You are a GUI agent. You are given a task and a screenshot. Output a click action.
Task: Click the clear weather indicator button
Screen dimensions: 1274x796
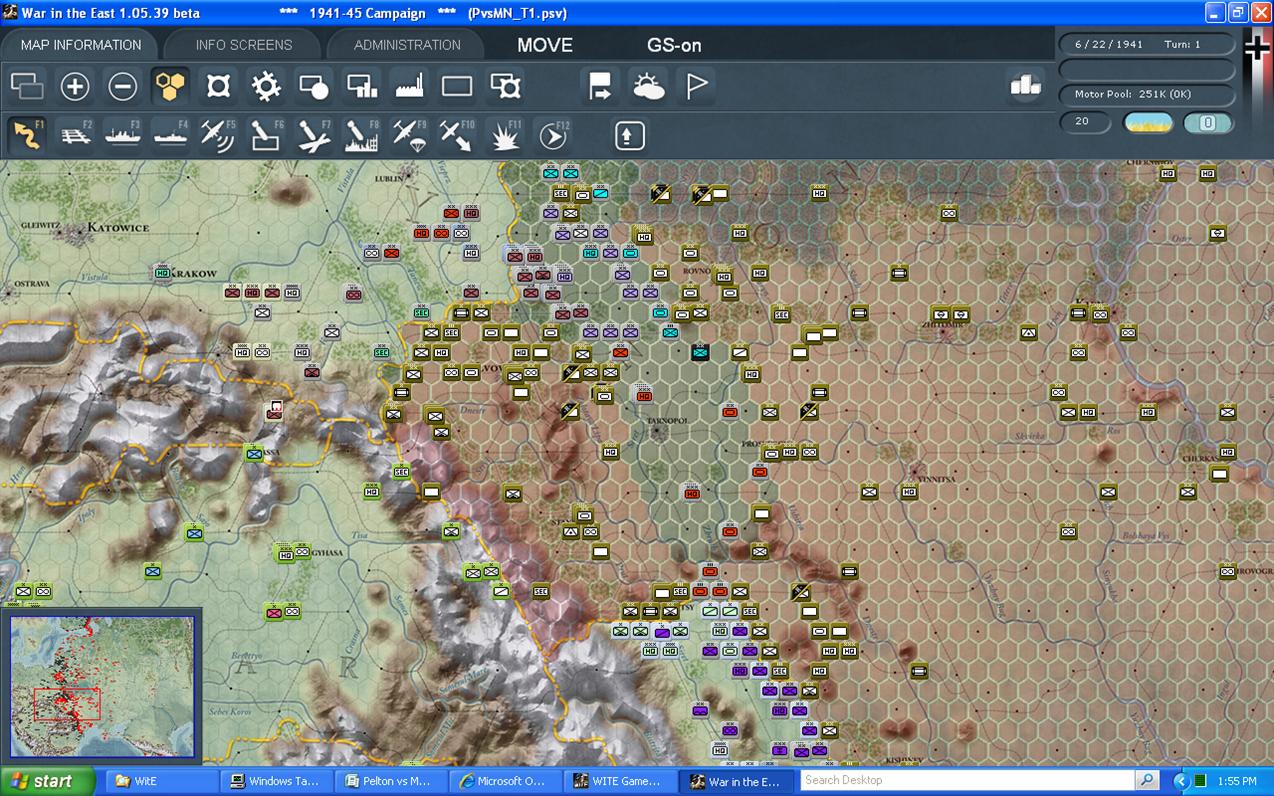point(1148,123)
